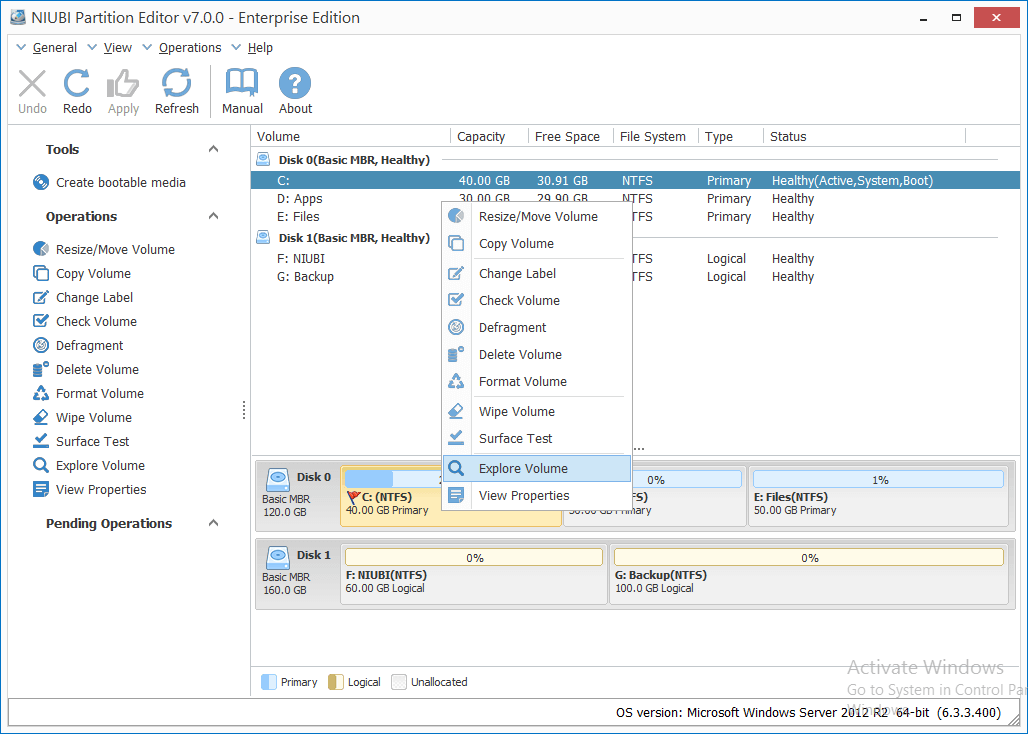1028x734 pixels.
Task: Click sidebar panel splitter handle dots
Action: [244, 410]
